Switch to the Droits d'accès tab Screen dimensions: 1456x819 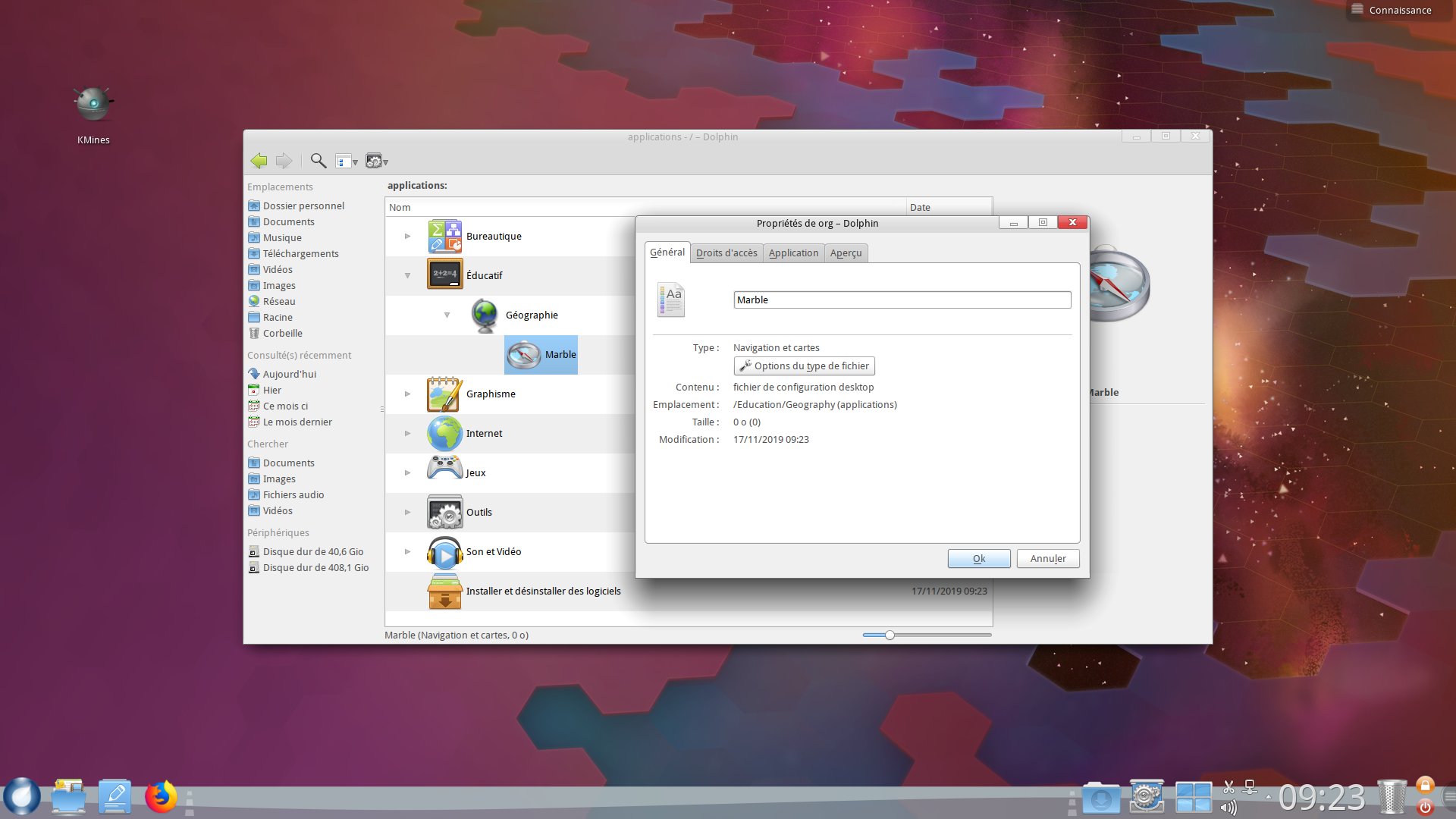[x=726, y=253]
